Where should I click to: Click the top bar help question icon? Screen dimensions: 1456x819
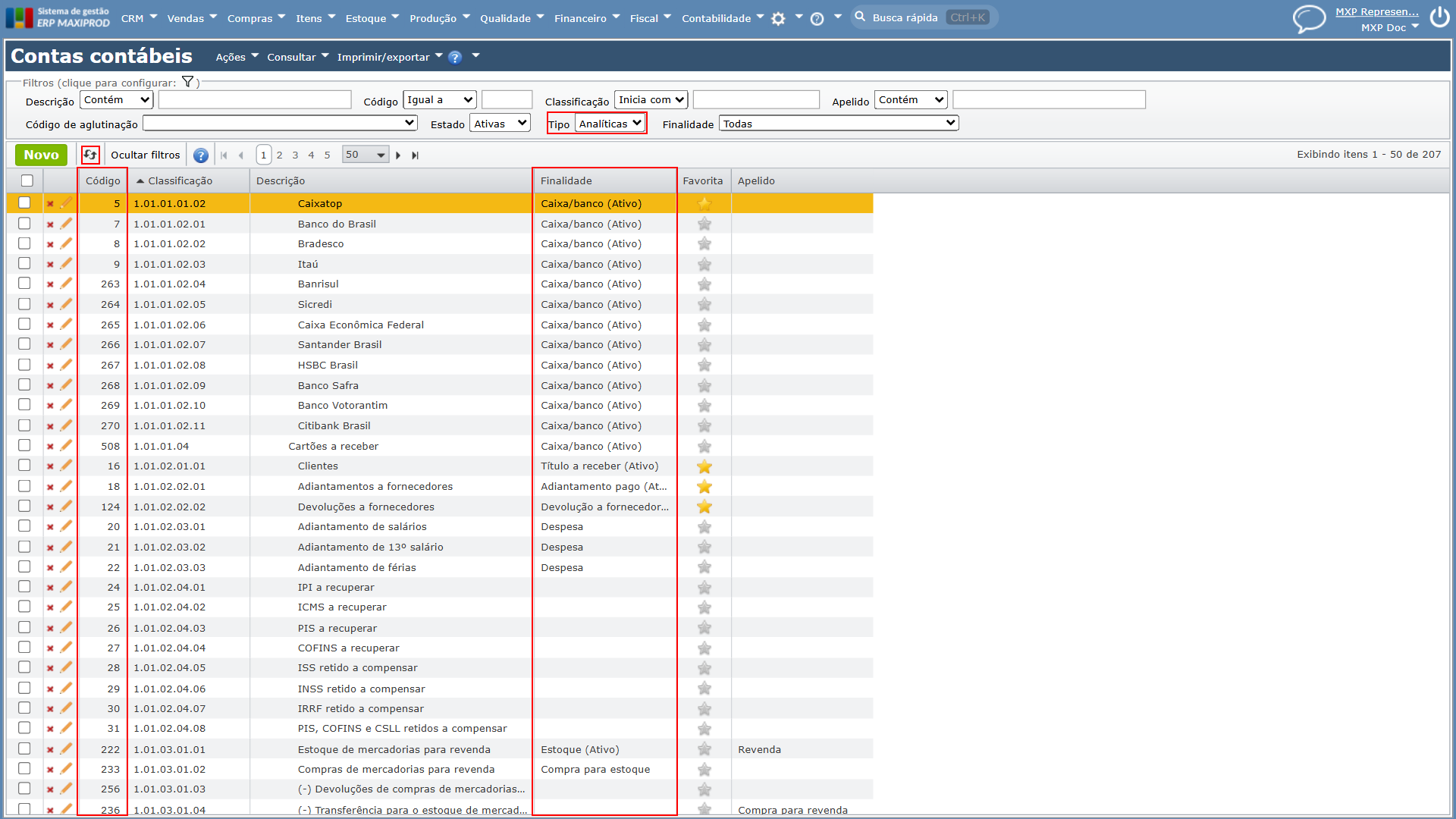point(817,19)
